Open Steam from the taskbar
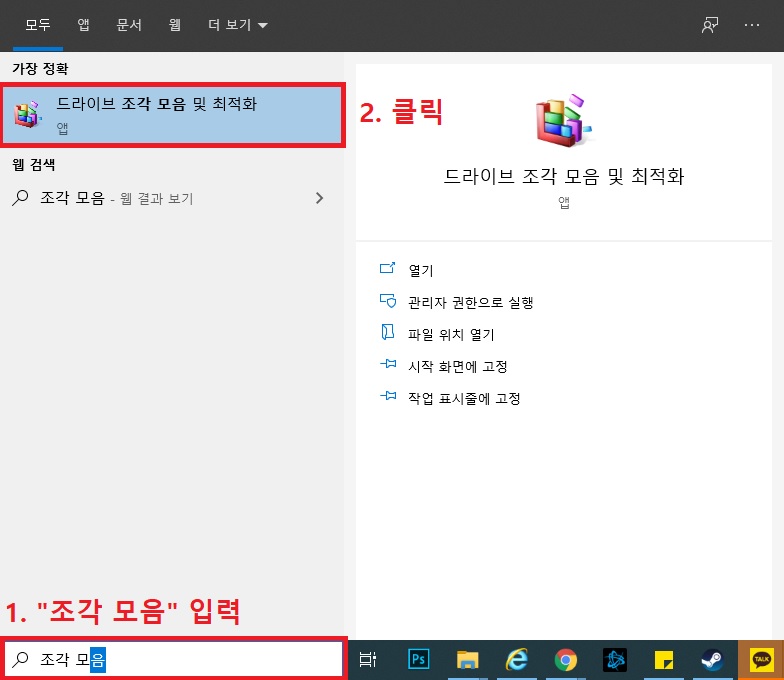Image resolution: width=784 pixels, height=680 pixels. pos(712,660)
